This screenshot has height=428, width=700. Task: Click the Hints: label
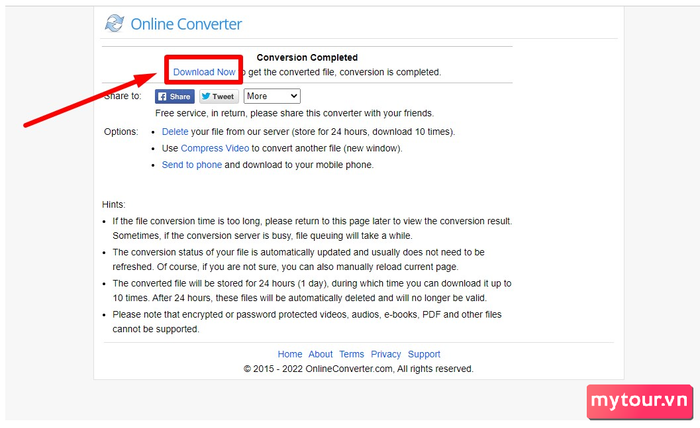click(x=113, y=204)
